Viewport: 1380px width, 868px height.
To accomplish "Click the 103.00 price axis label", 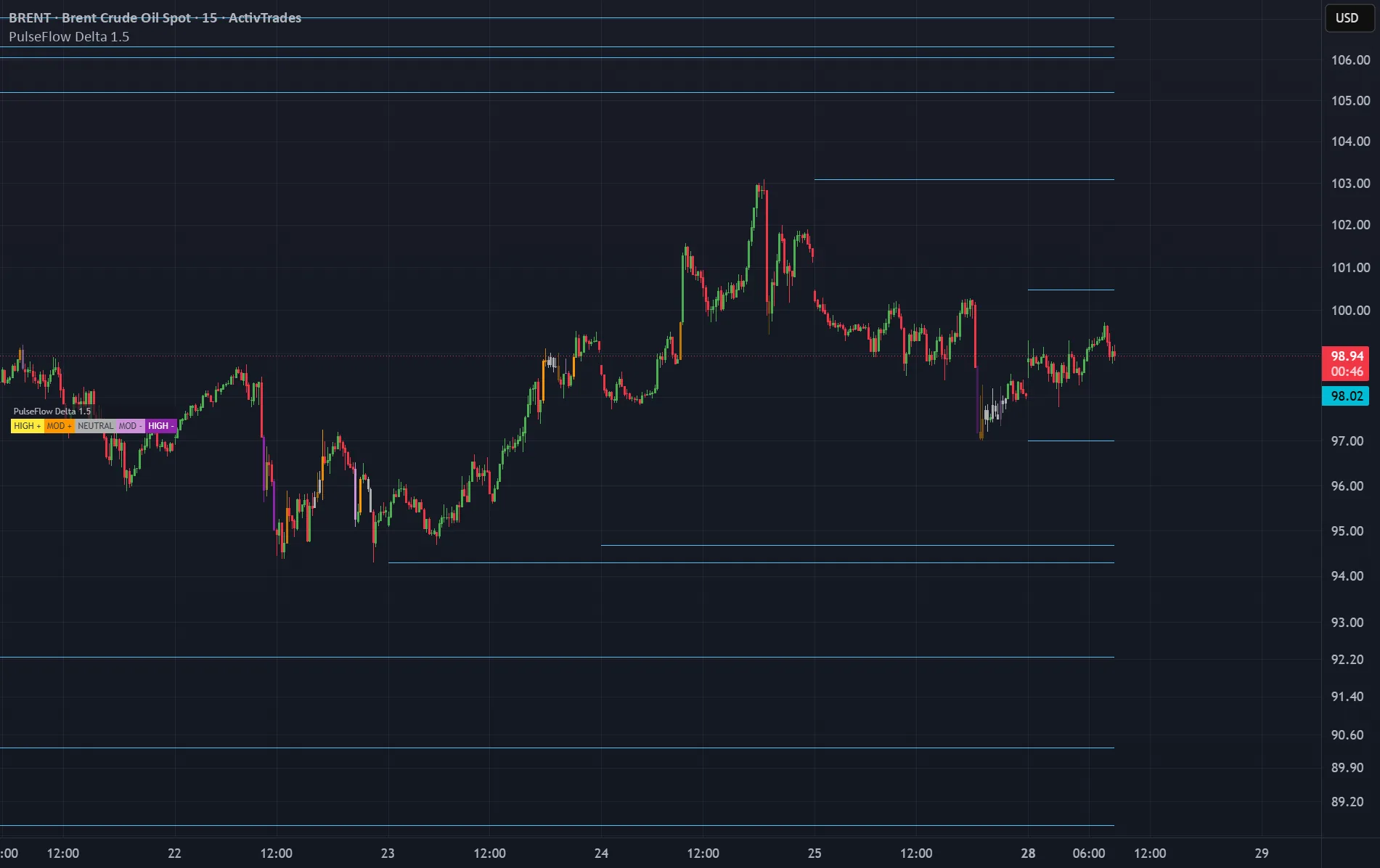I will click(1350, 184).
